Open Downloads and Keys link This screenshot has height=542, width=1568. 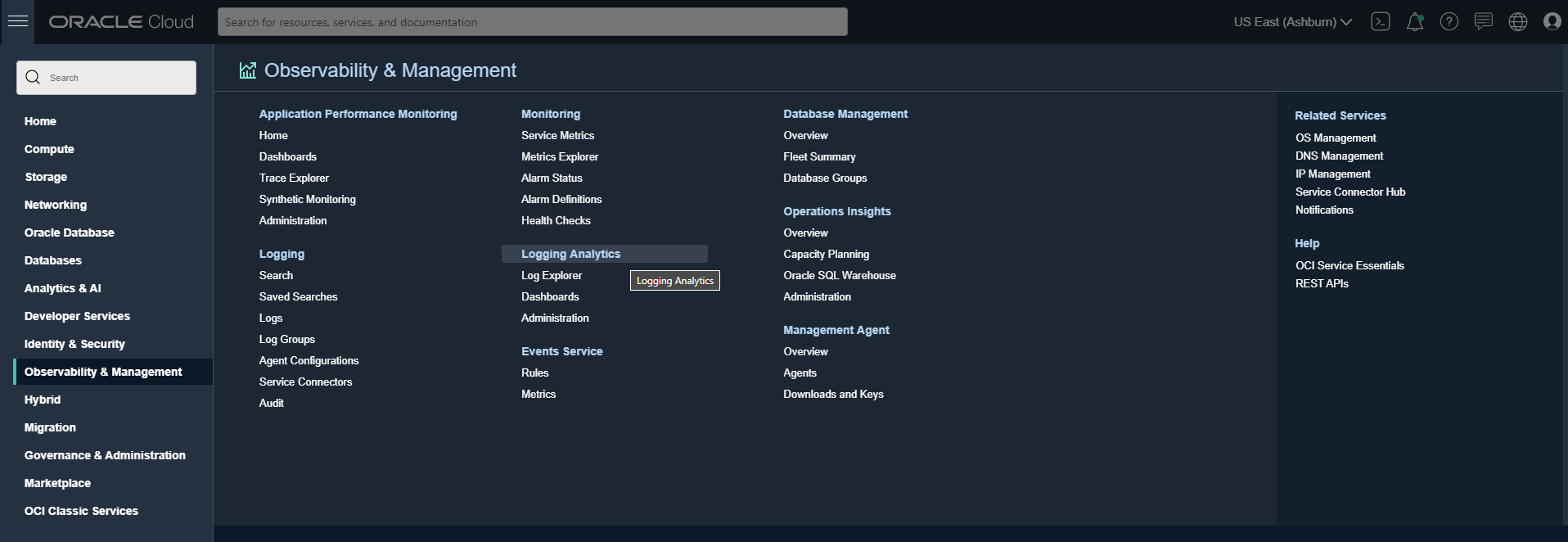[833, 394]
